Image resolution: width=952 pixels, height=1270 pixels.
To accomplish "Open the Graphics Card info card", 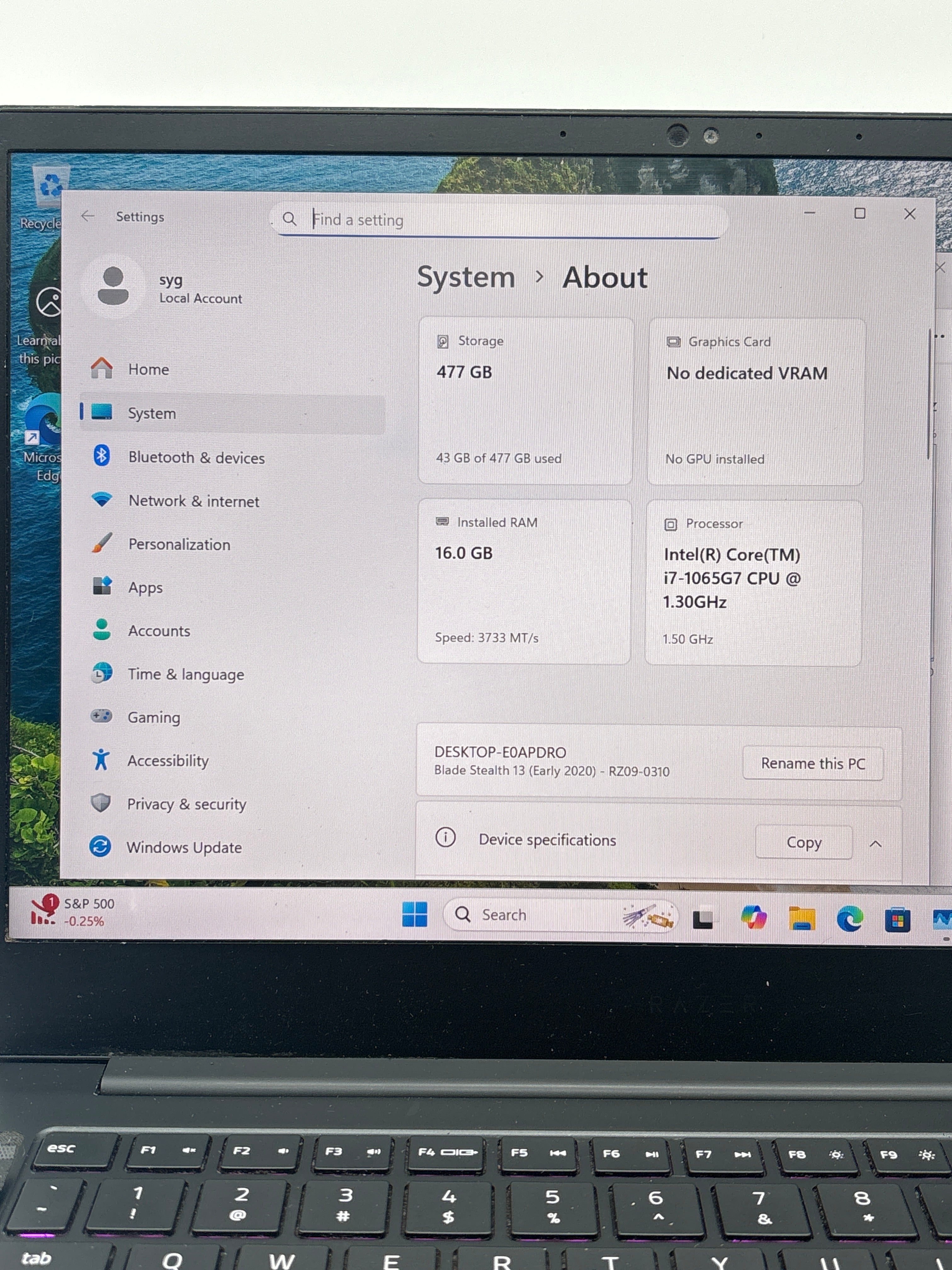I will pyautogui.click(x=756, y=401).
